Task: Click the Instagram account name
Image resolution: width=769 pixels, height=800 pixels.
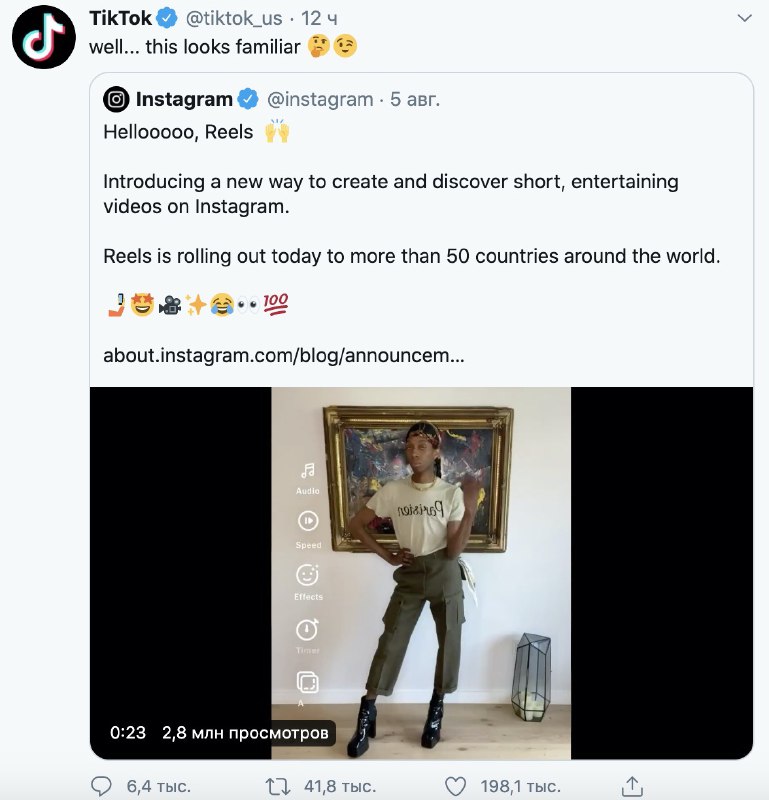Action: coord(184,99)
